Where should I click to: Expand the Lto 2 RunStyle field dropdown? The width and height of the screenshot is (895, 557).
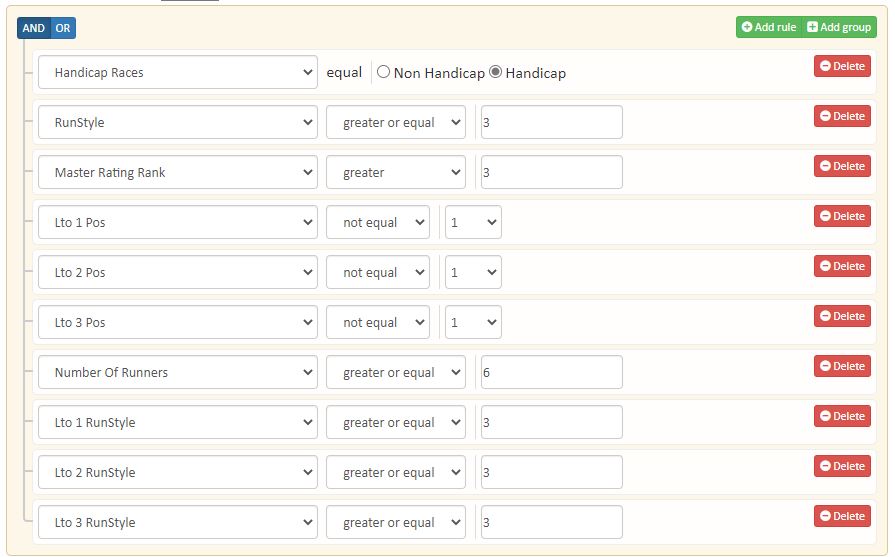178,472
